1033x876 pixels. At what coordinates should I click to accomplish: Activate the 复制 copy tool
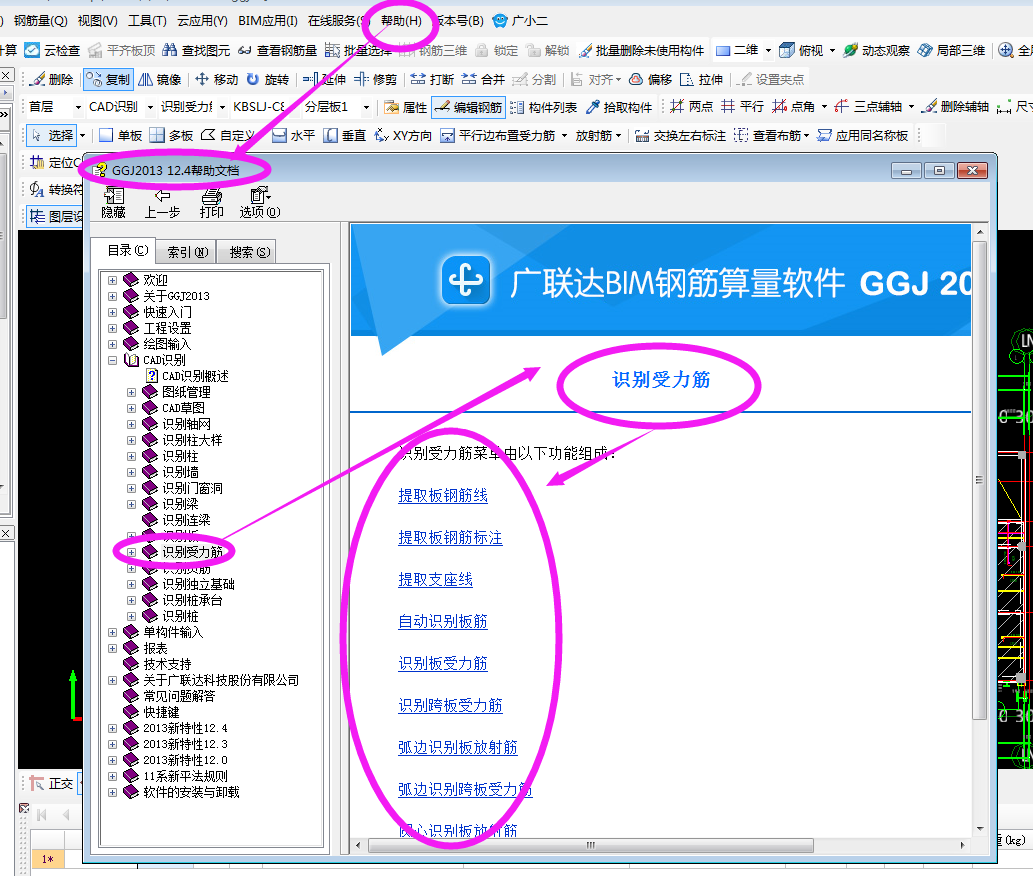pyautogui.click(x=109, y=79)
